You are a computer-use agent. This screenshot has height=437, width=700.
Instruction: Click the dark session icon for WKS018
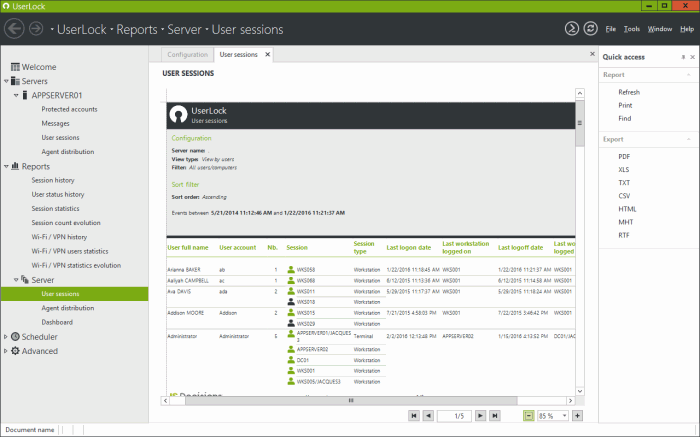point(291,302)
